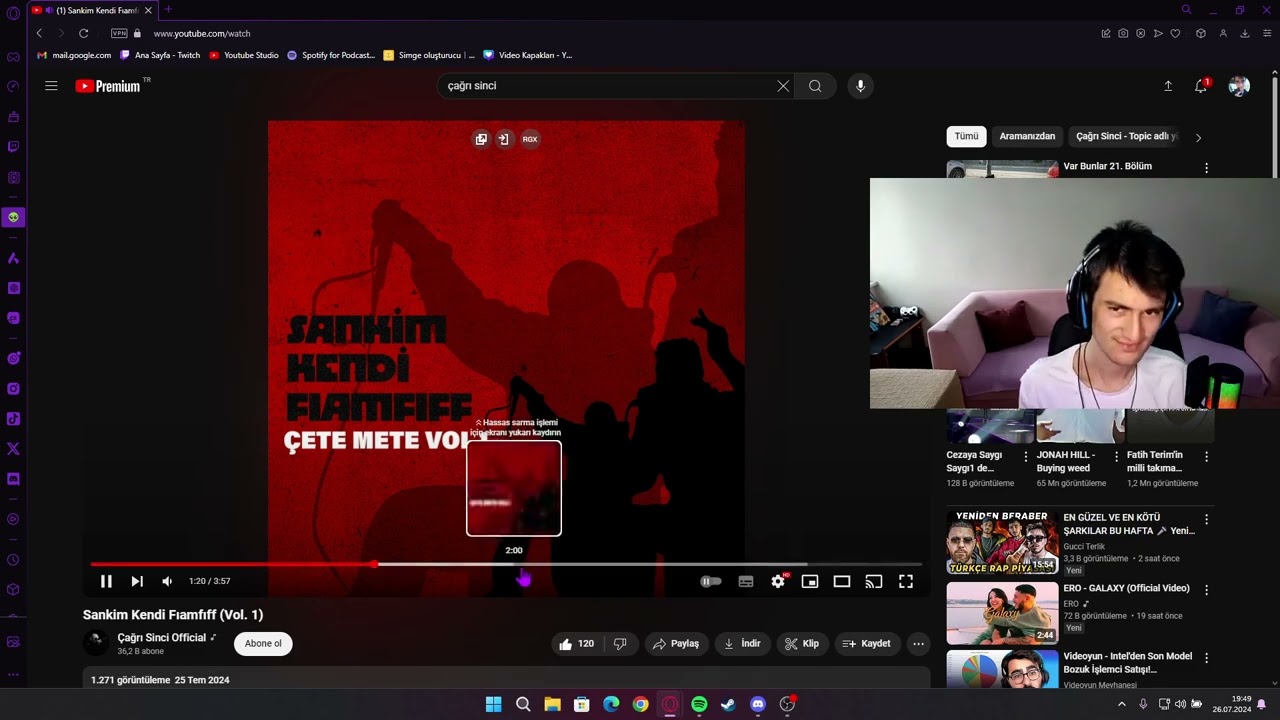
Task: Open Spotify from the taskbar
Action: click(x=699, y=704)
